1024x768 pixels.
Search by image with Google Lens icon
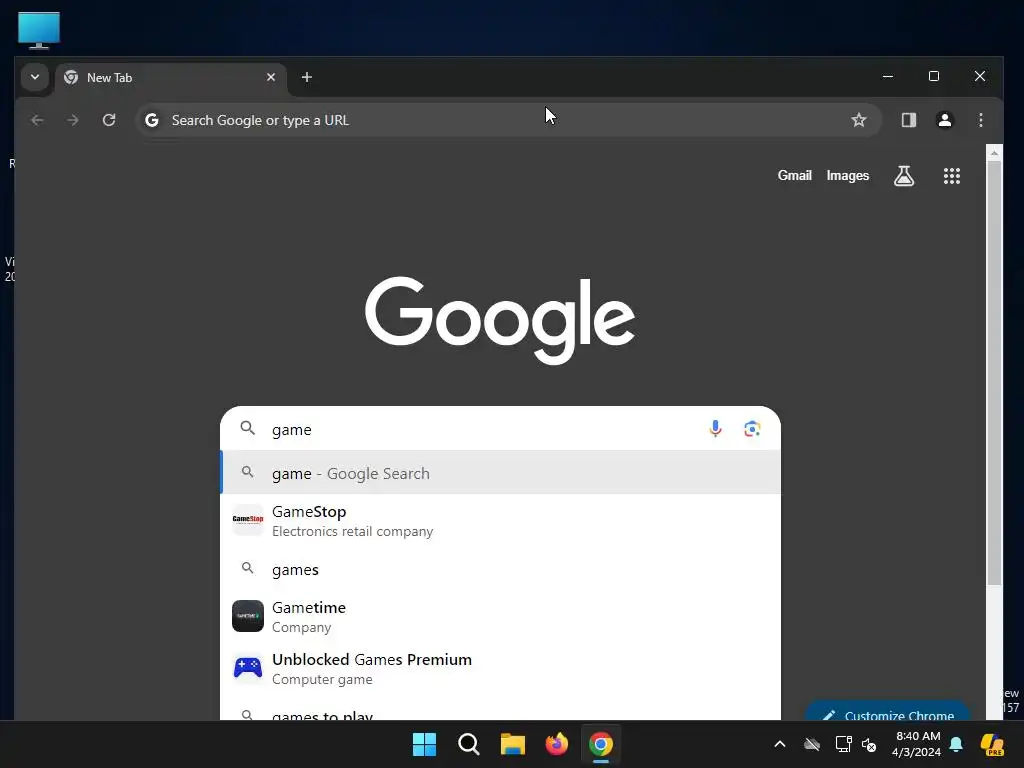[x=752, y=428]
